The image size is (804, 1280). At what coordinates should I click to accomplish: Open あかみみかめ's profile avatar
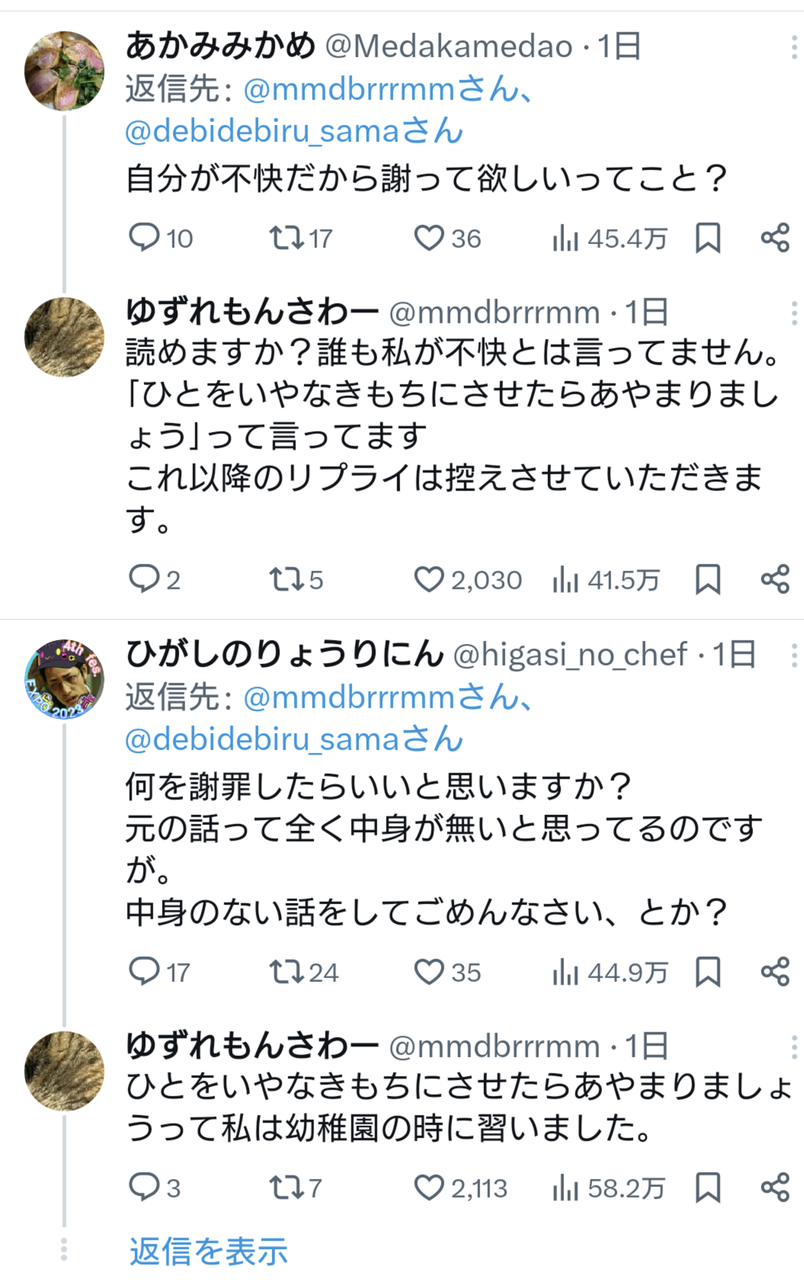coord(64,70)
